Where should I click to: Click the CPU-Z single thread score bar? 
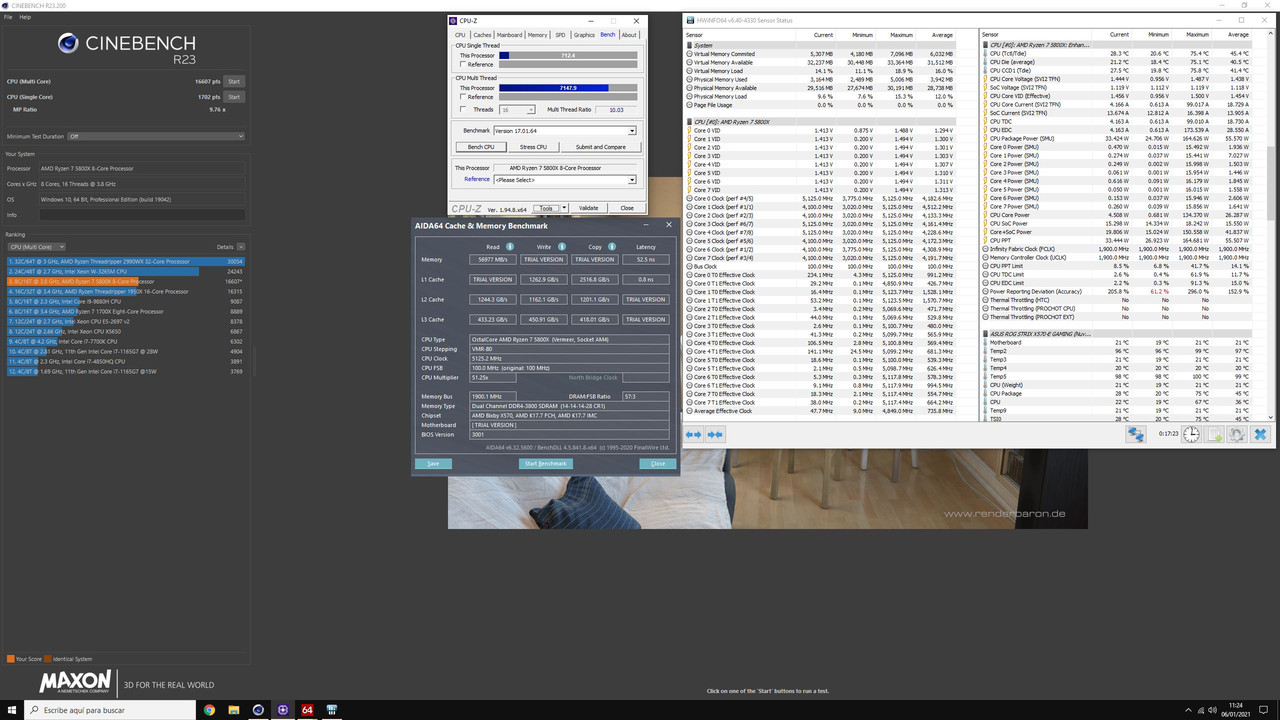click(567, 56)
